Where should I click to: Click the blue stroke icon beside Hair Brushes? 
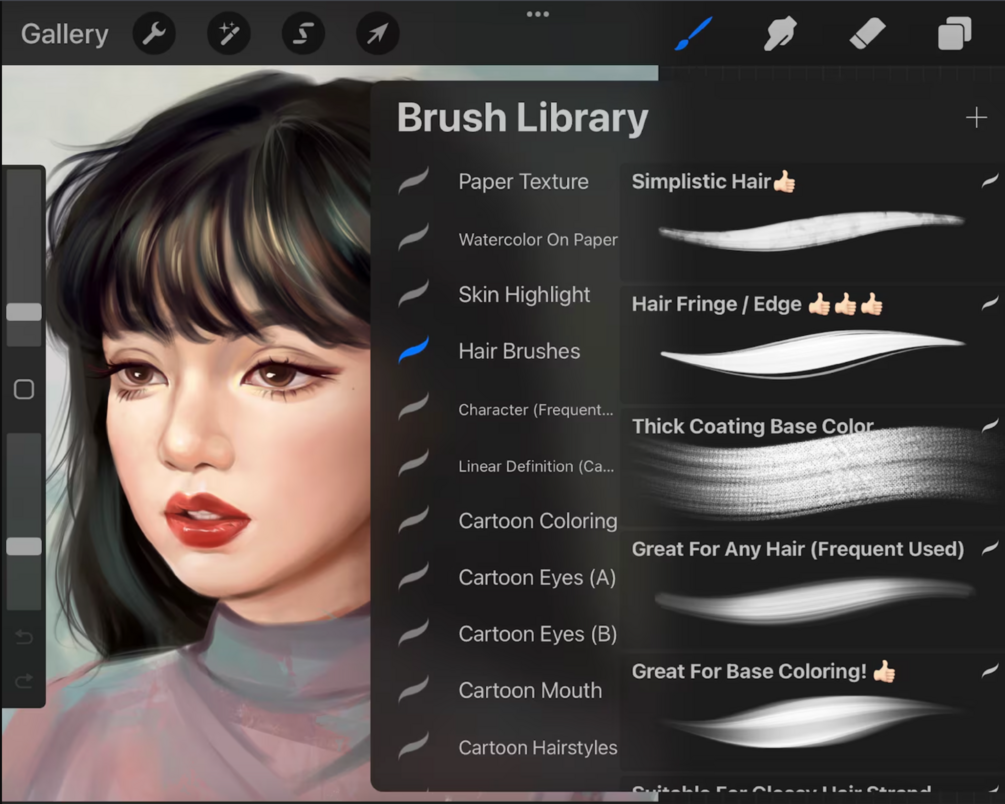click(x=413, y=350)
